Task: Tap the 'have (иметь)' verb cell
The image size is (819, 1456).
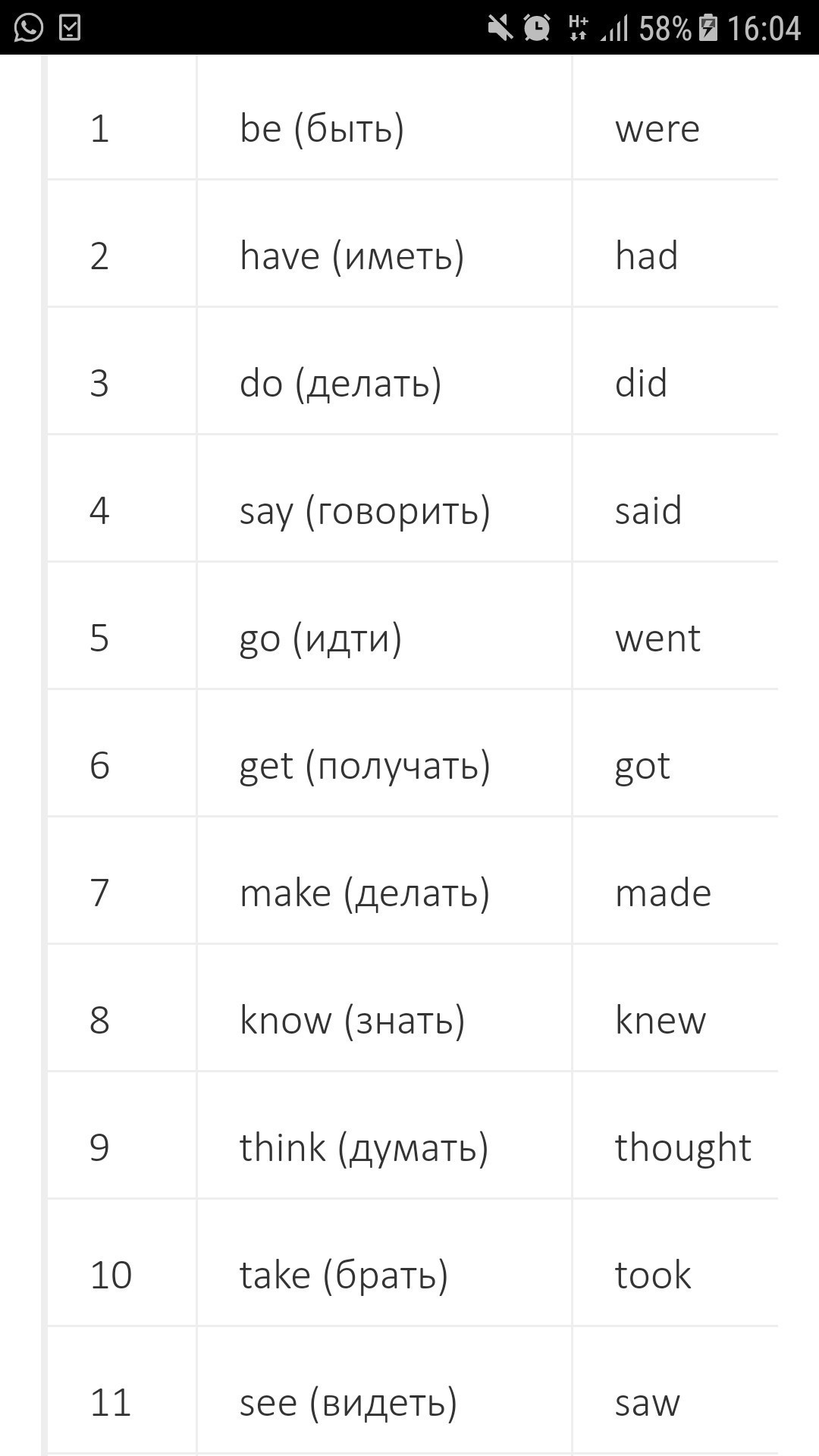Action: click(384, 243)
